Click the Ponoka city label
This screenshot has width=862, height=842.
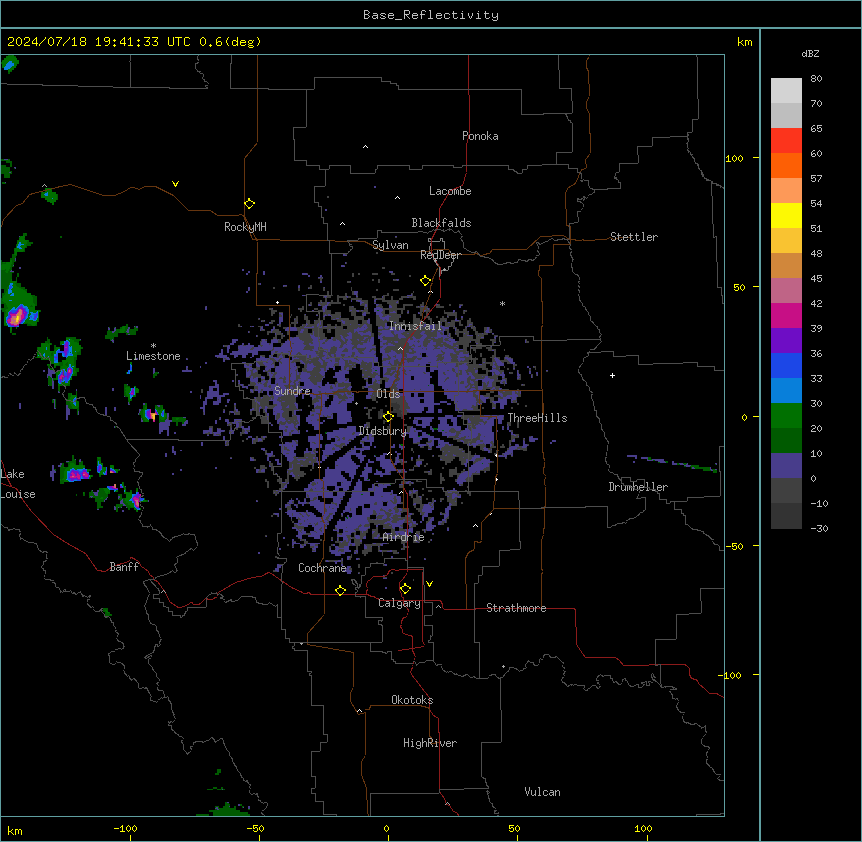click(480, 136)
